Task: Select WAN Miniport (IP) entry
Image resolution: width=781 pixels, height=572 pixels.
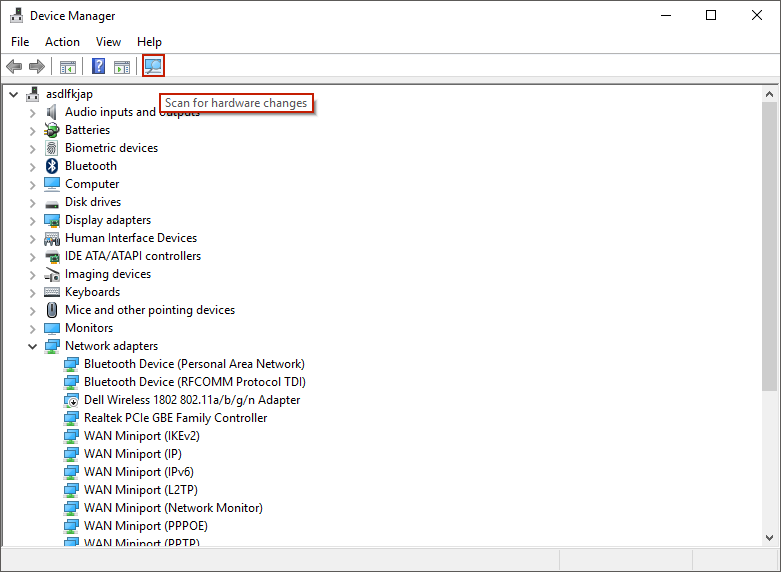Action: pyautogui.click(x=132, y=454)
